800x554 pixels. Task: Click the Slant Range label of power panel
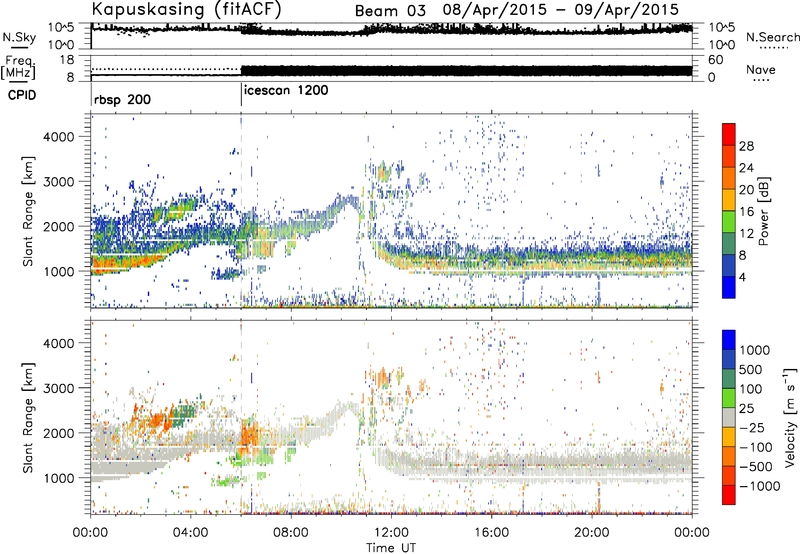28,211
